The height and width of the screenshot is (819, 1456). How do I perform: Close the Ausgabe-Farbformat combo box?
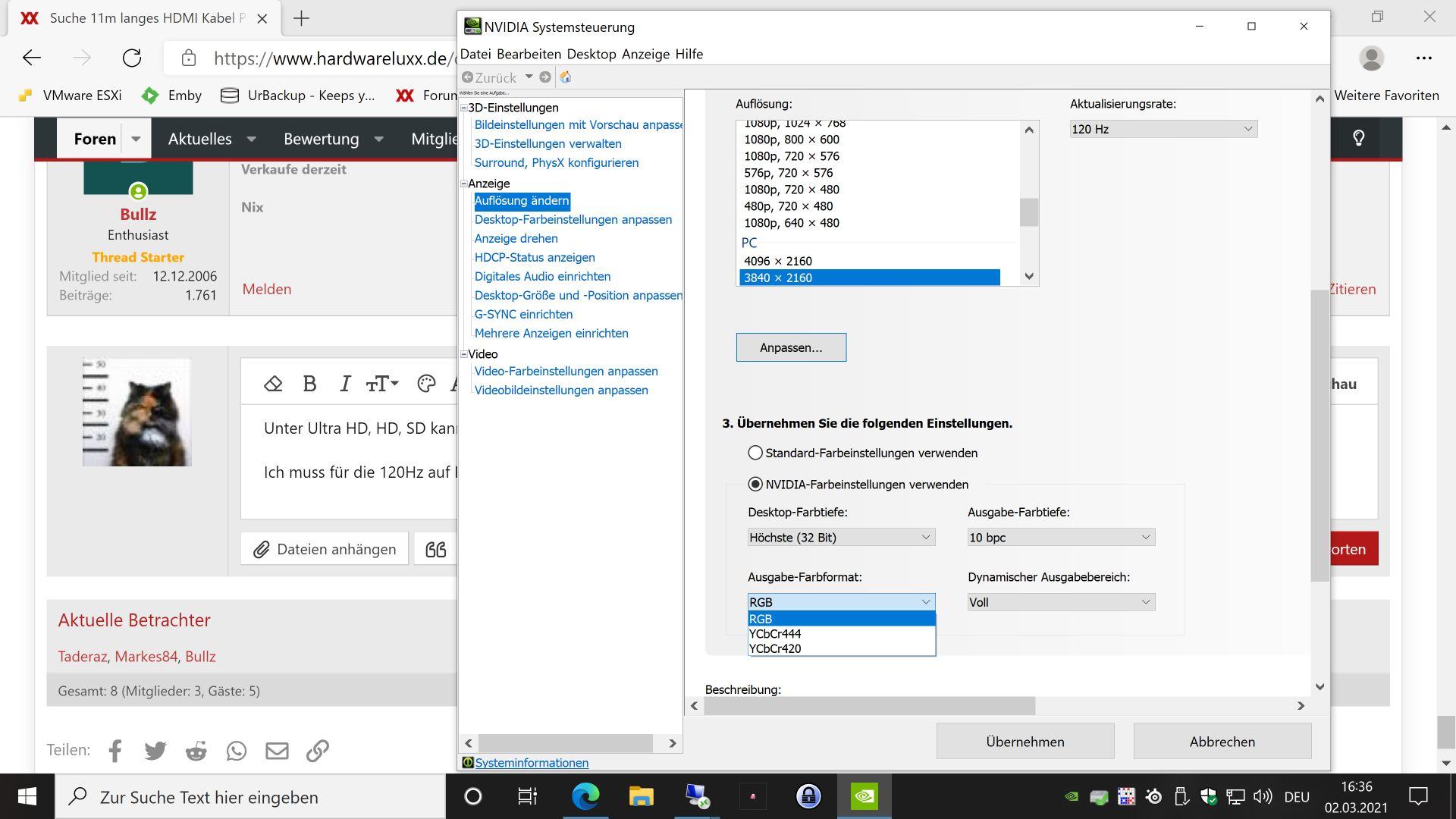pyautogui.click(x=841, y=602)
